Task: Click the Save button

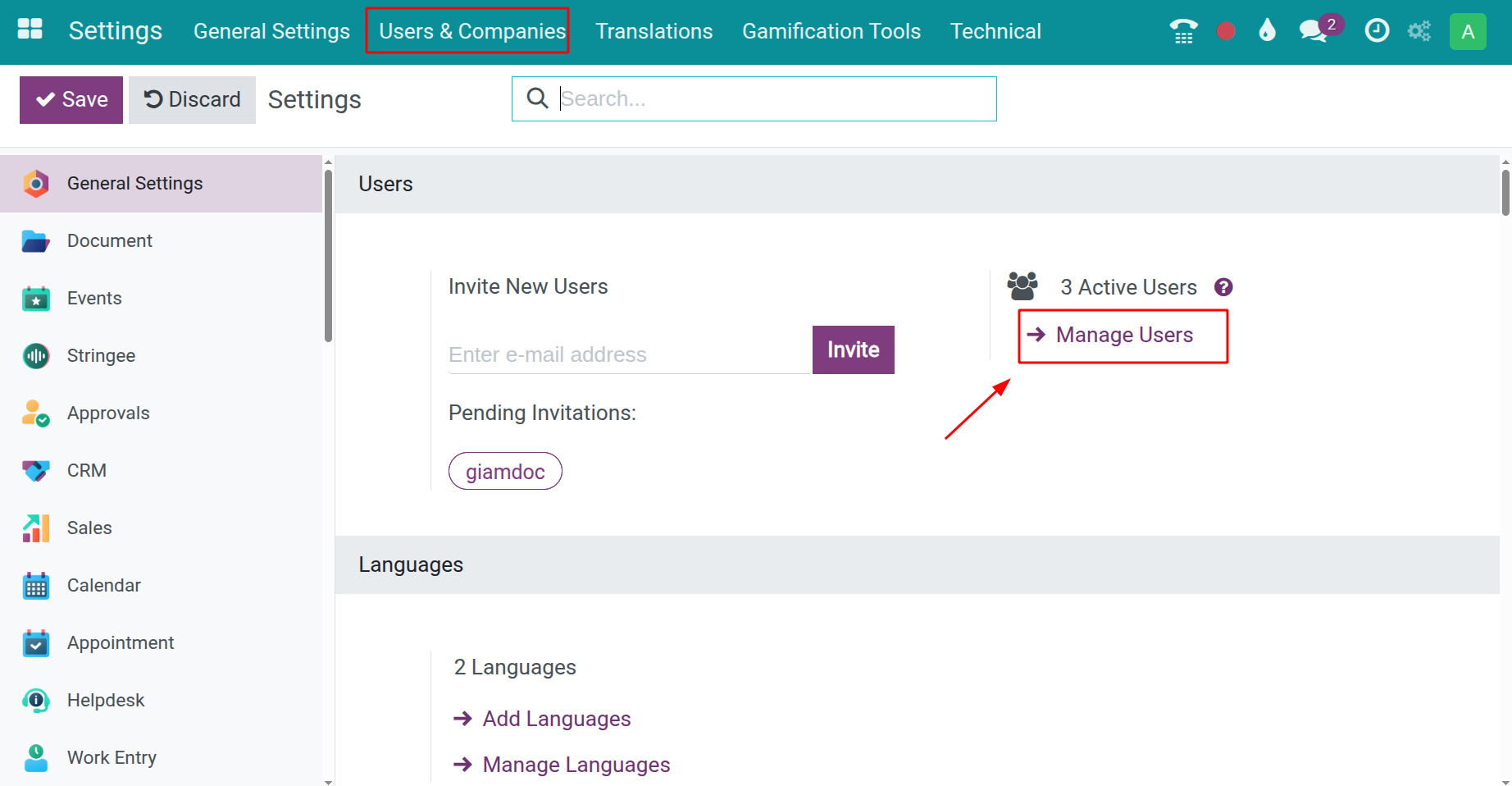Action: [71, 100]
